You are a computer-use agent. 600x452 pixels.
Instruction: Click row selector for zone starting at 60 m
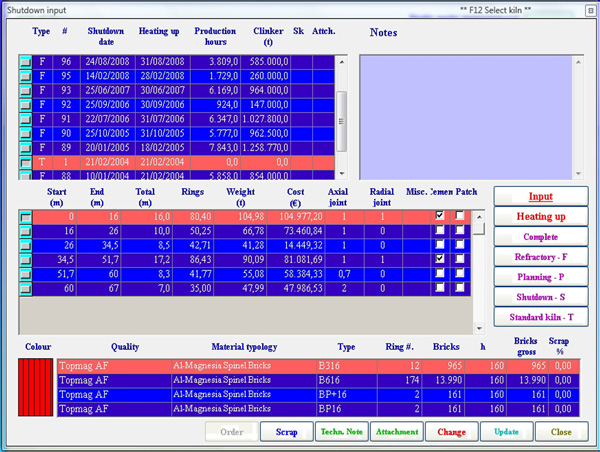click(26, 289)
